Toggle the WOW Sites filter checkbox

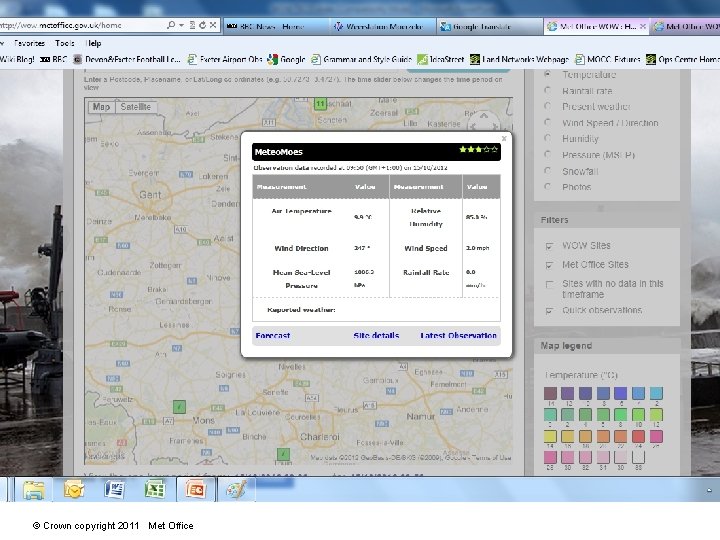coord(549,246)
